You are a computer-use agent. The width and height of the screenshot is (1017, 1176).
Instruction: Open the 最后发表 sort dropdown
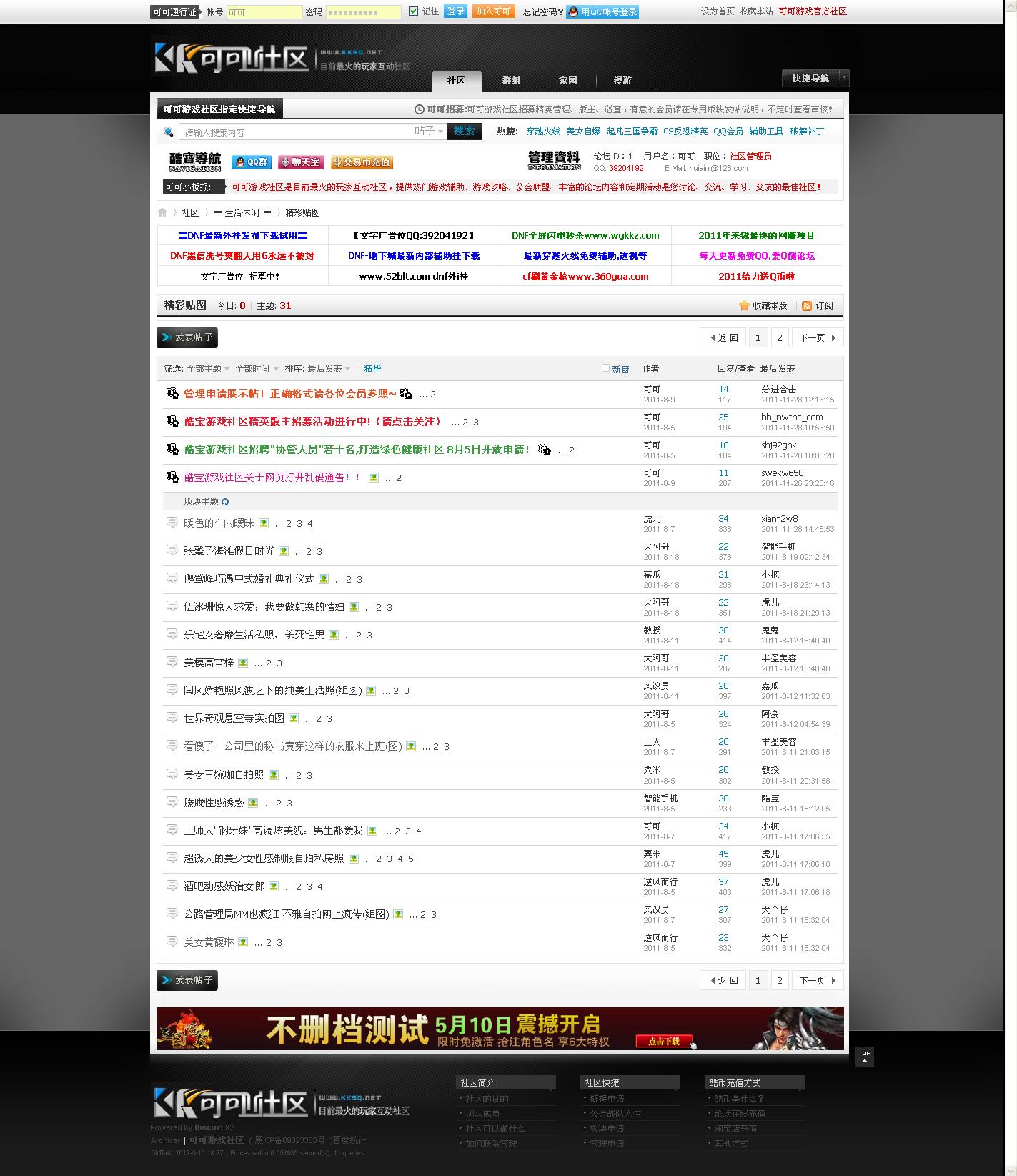pyautogui.click(x=329, y=369)
